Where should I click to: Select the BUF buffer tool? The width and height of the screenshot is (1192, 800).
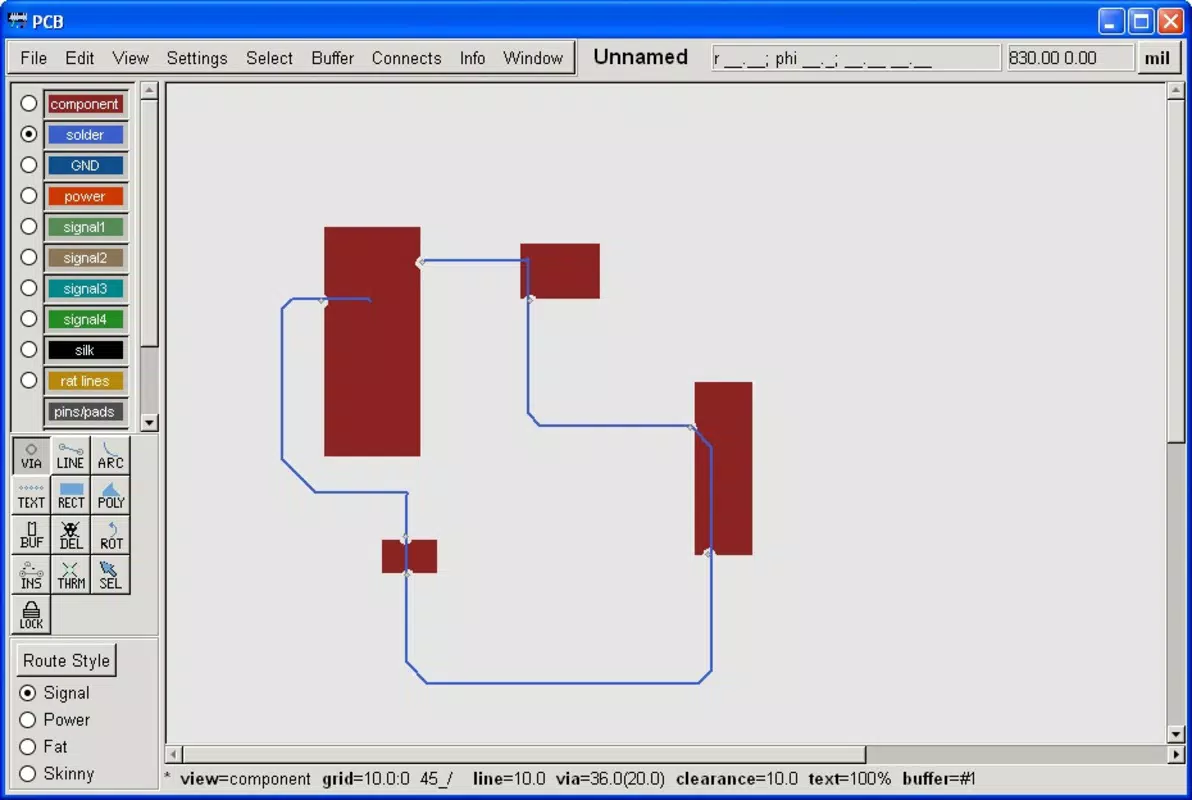[x=31, y=535]
